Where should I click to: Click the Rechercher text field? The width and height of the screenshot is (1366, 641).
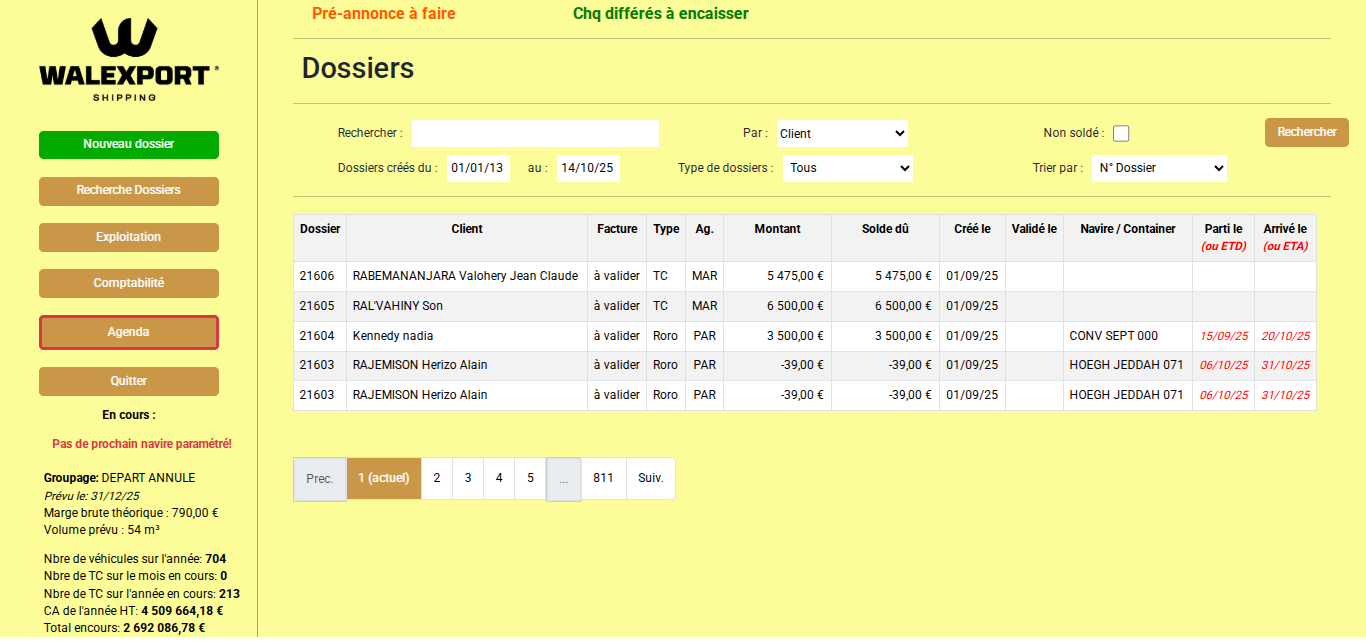pos(535,133)
